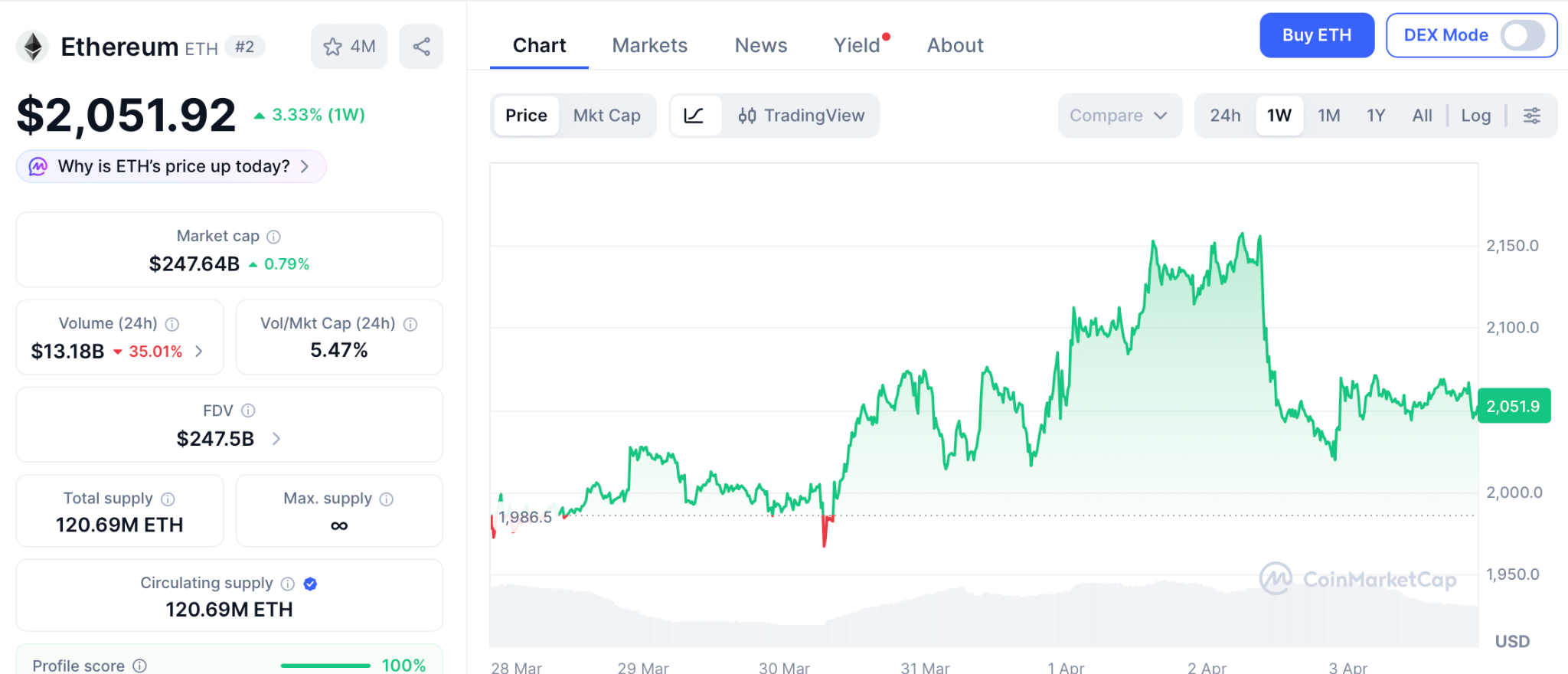This screenshot has width=1568, height=674.
Task: Enable Log scale on chart
Action: (1475, 116)
